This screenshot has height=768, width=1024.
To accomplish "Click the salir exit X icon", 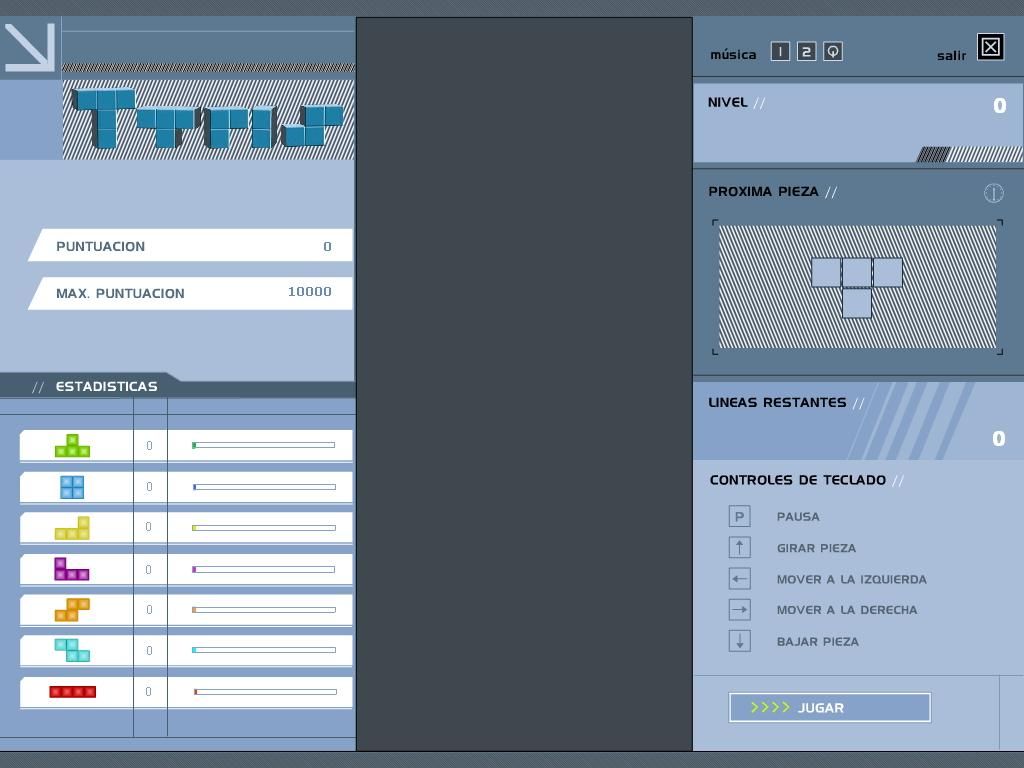I will (x=990, y=47).
